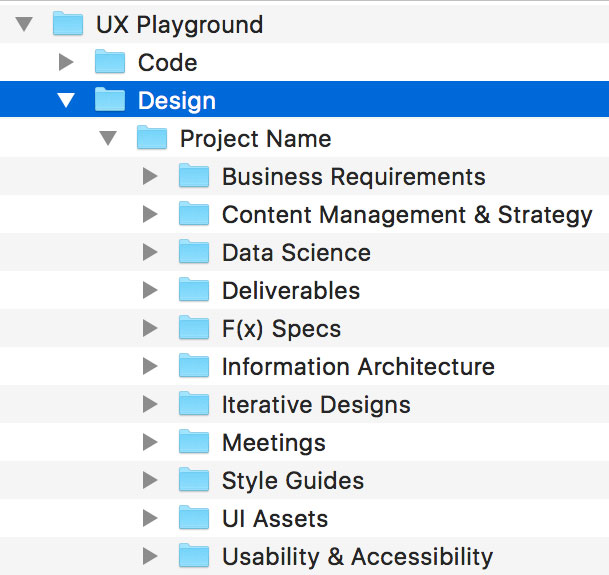Click the Meetings folder icon
The width and height of the screenshot is (609, 575).
point(194,442)
